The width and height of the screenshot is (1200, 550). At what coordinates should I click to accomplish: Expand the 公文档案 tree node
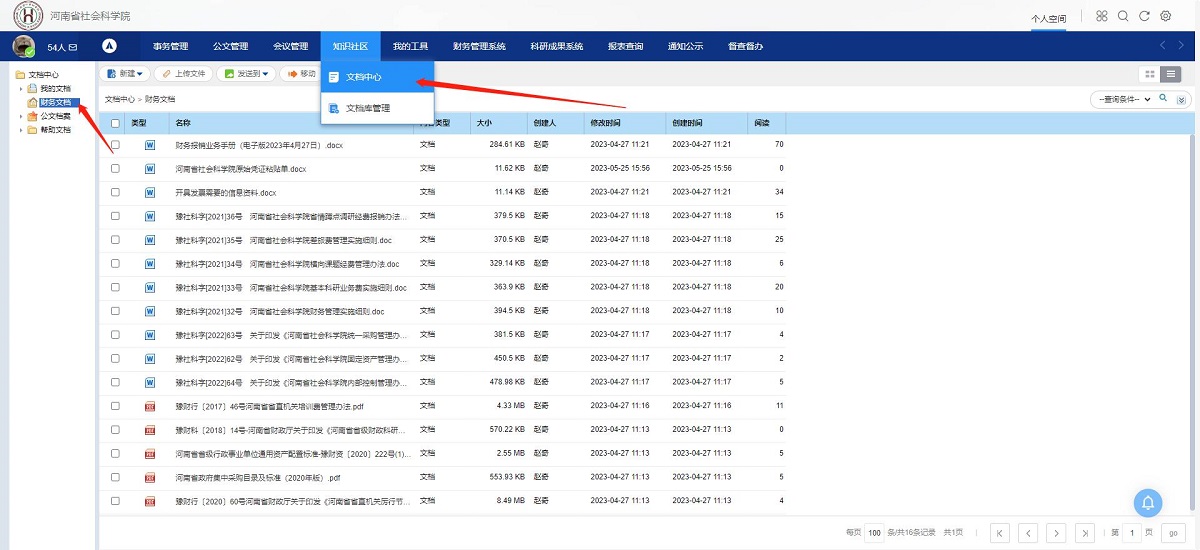coord(21,116)
